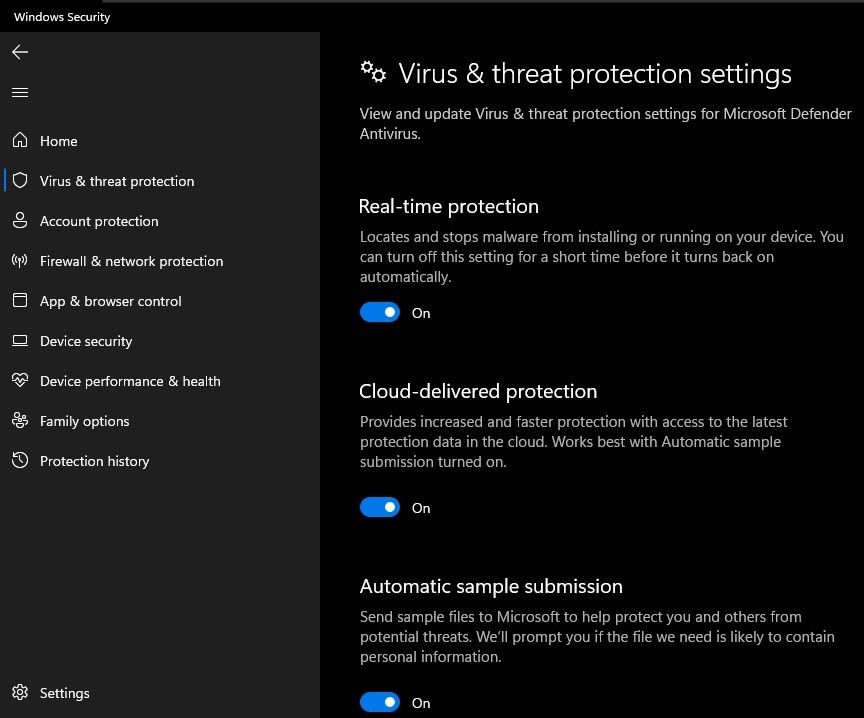Go to Device security section
The width and height of the screenshot is (864, 718).
click(x=86, y=341)
